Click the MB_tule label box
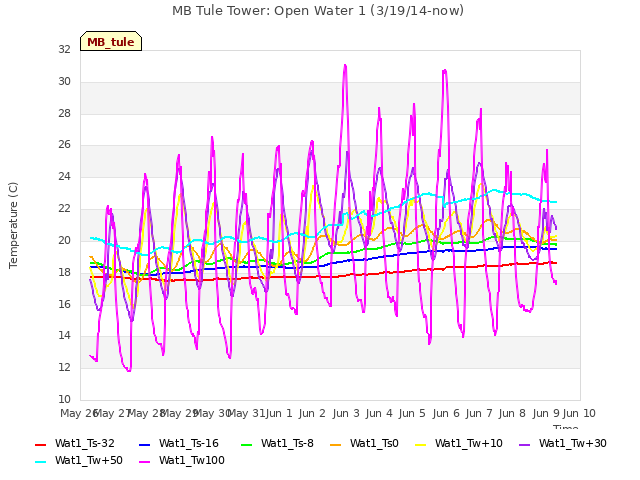The image size is (640, 480). (x=111, y=41)
